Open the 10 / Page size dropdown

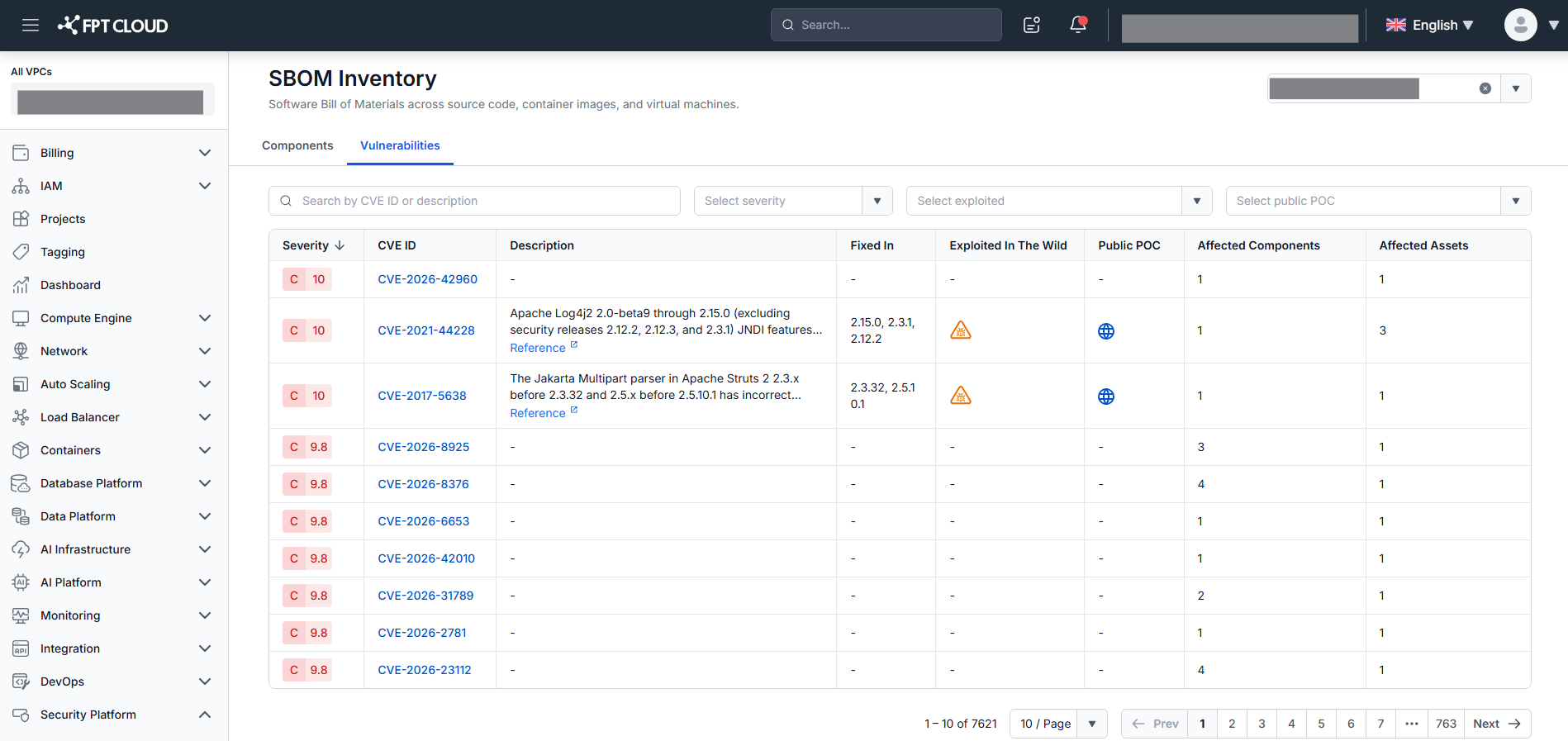pos(1058,724)
